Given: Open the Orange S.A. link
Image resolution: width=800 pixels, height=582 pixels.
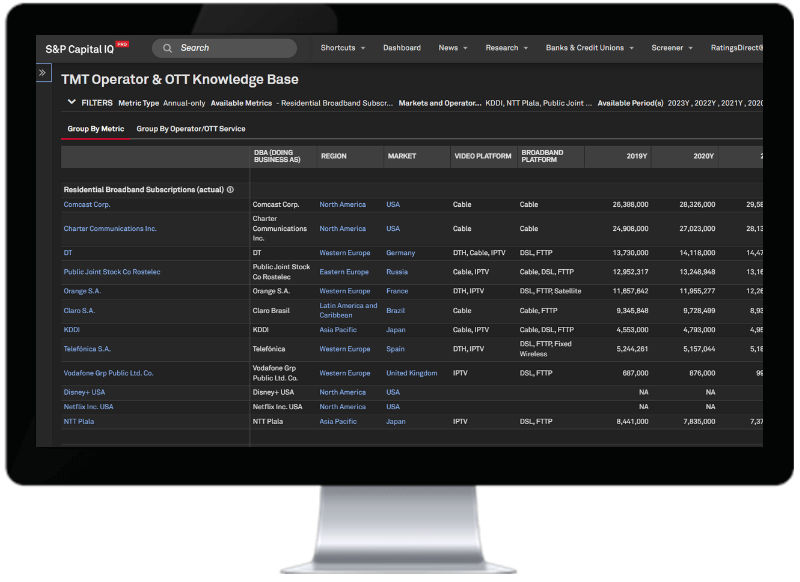Looking at the screenshot, I should (x=82, y=291).
